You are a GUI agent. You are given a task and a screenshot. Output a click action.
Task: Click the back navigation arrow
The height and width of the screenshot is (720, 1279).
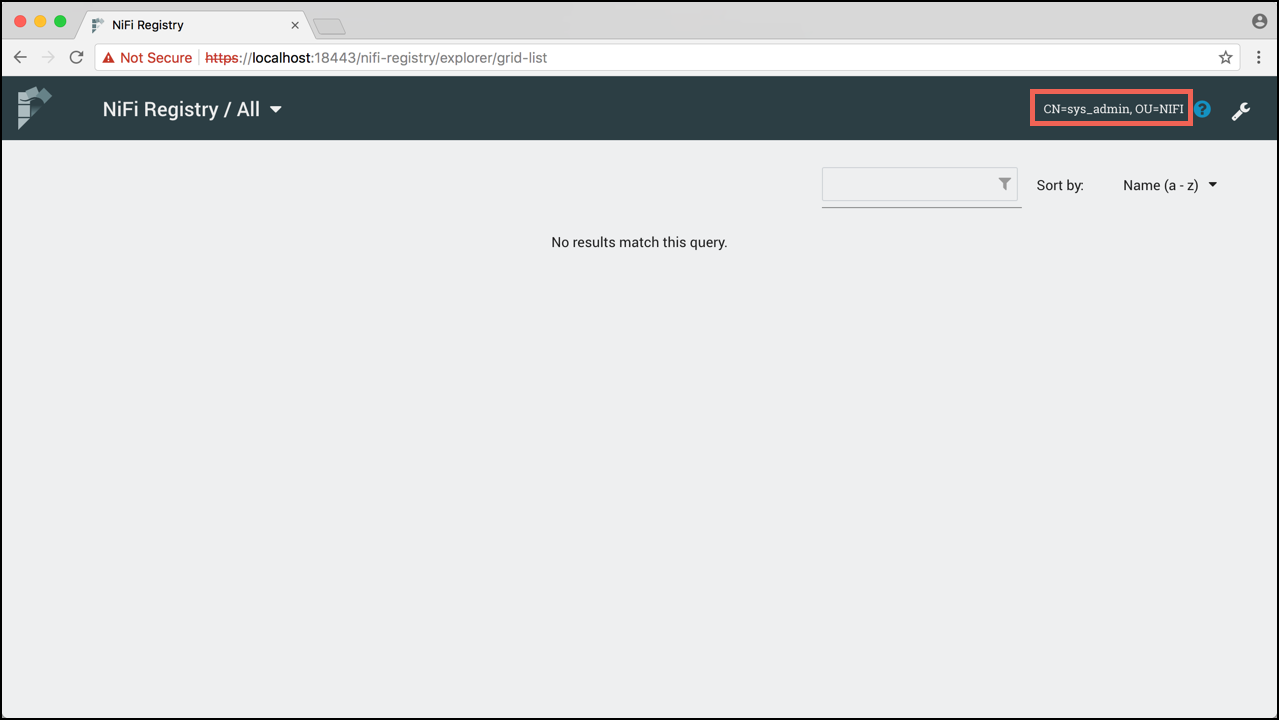[20, 57]
